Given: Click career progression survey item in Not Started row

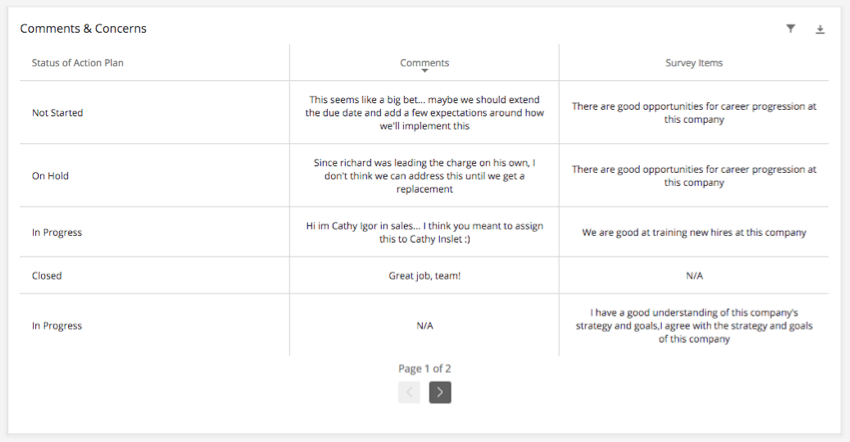Looking at the screenshot, I should click(x=693, y=113).
